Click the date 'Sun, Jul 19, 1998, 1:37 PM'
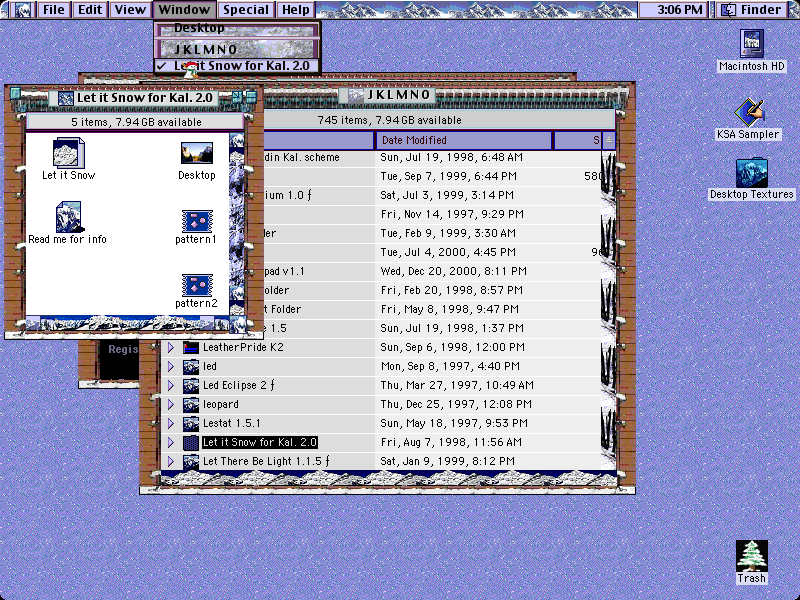The height and width of the screenshot is (600, 800). [452, 328]
